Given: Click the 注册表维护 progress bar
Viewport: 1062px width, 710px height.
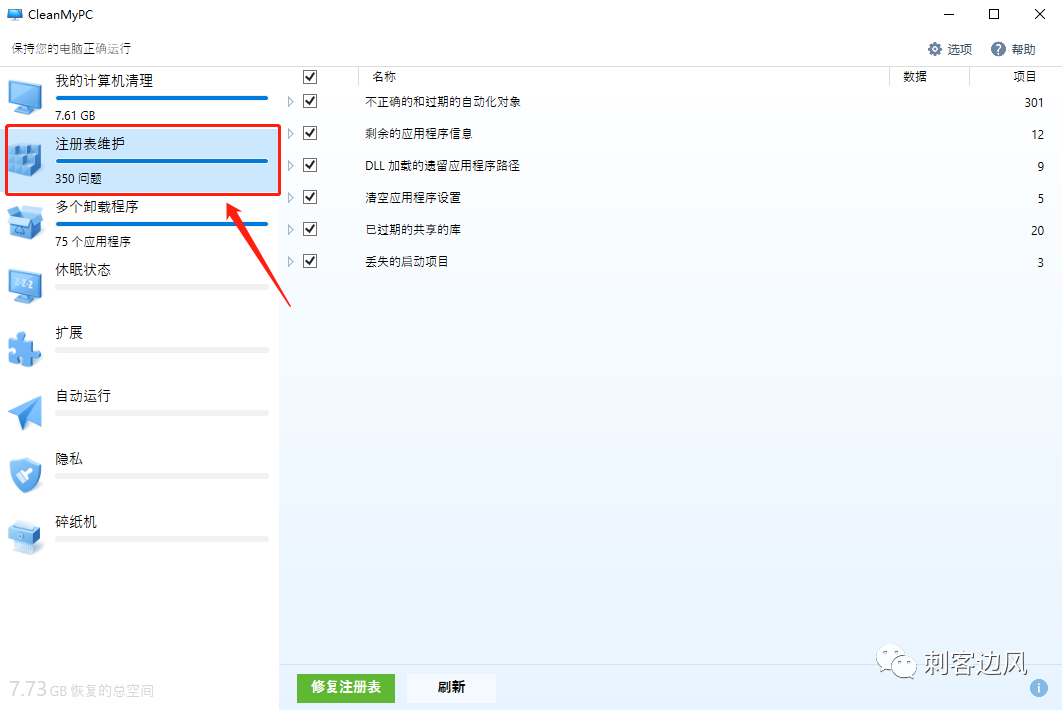Looking at the screenshot, I should click(162, 161).
